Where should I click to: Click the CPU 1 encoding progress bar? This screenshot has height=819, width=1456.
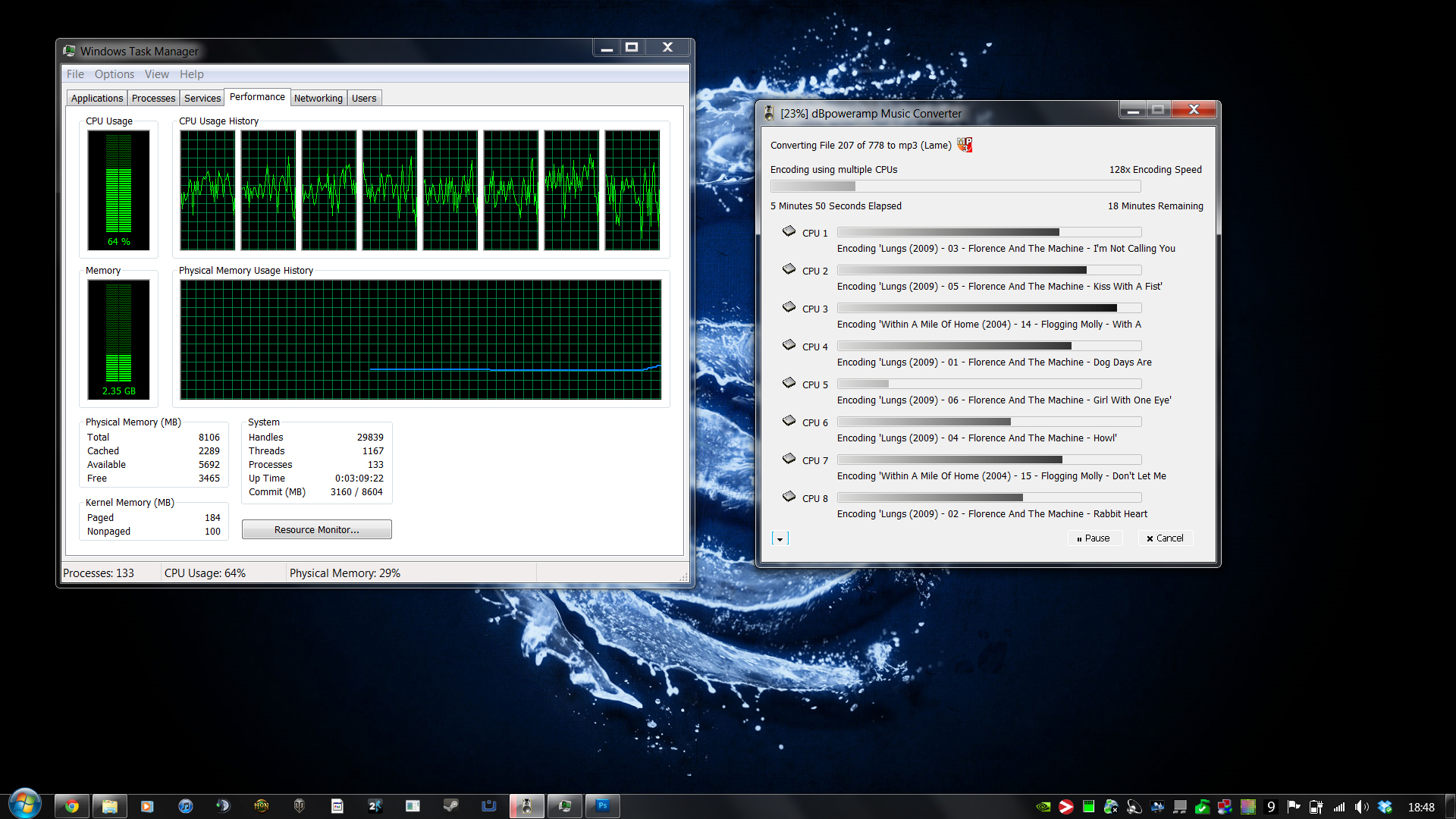click(x=989, y=232)
